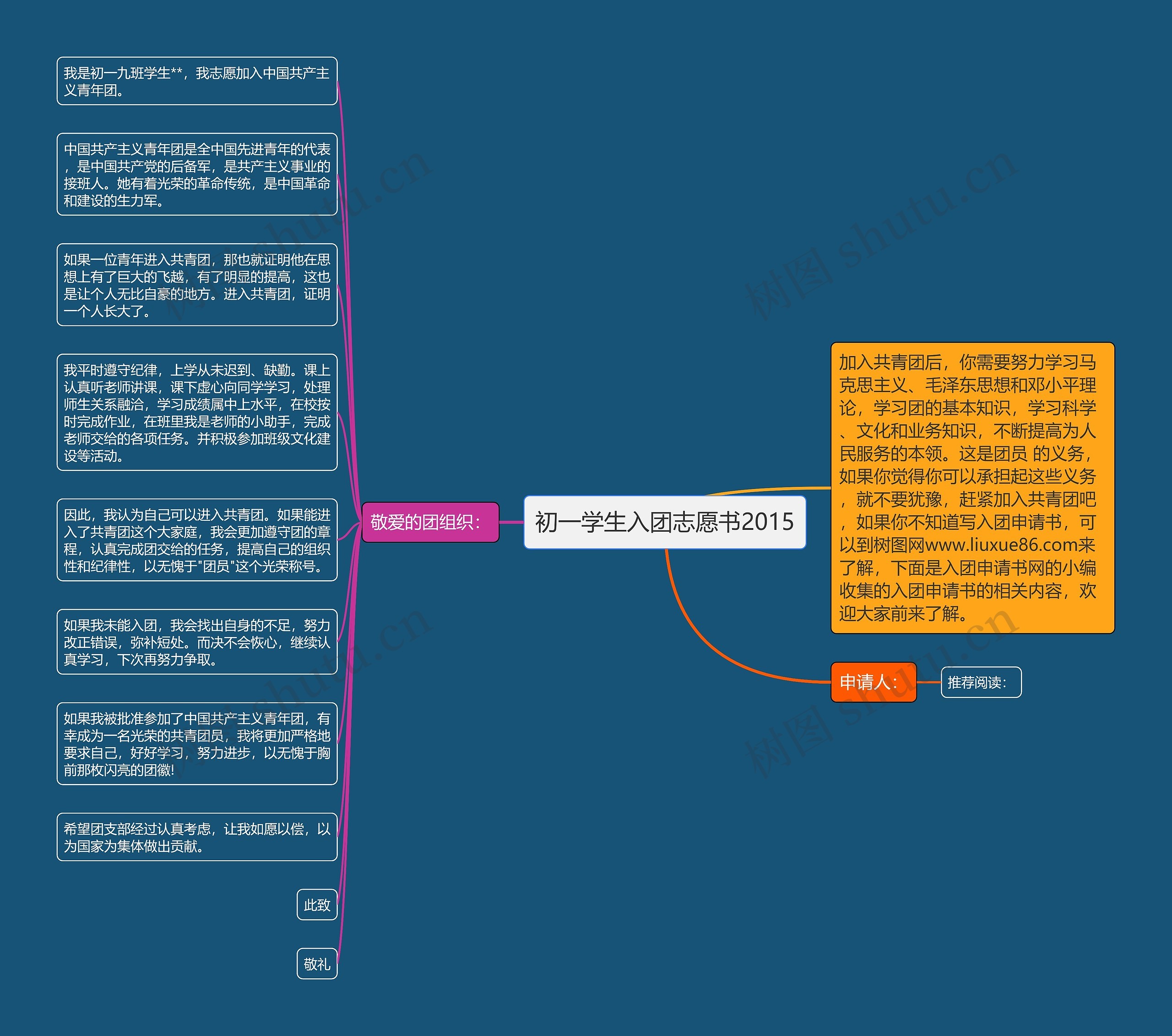The width and height of the screenshot is (1172, 1036).
Task: Click node starting 希望团支部经过认真考虑
Action: pos(197,836)
